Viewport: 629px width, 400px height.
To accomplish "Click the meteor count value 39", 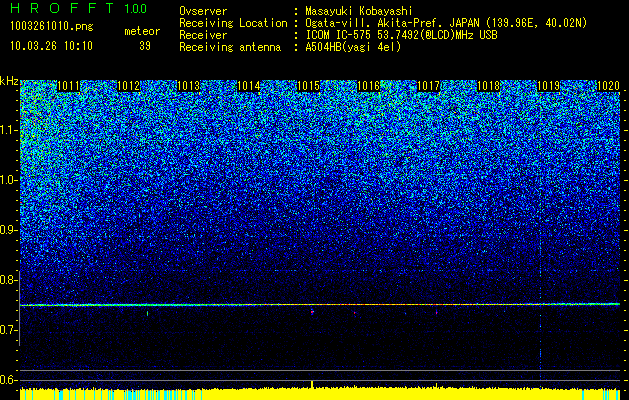I will pos(145,46).
